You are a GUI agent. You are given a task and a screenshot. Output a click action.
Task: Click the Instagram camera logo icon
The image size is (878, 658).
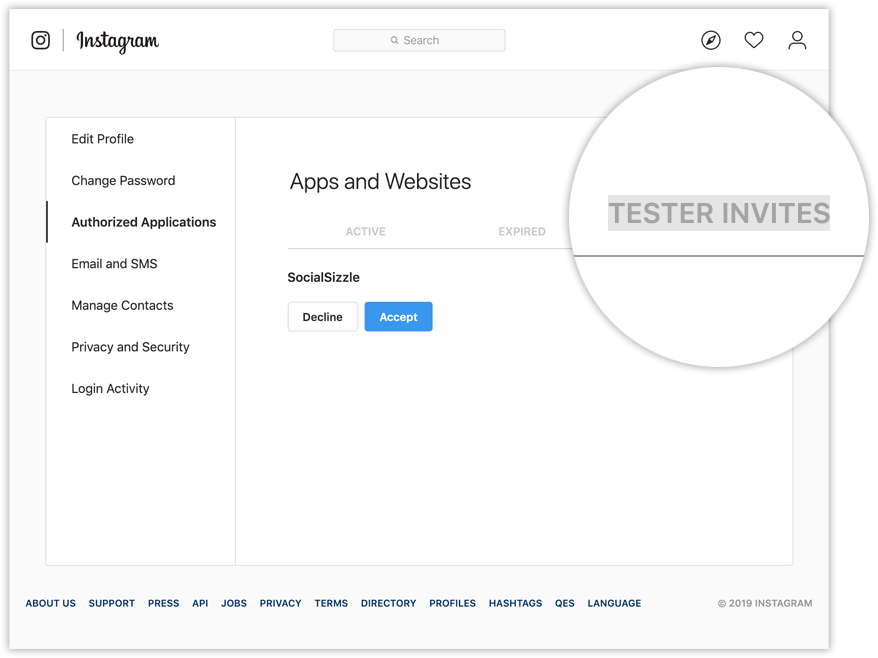40,40
